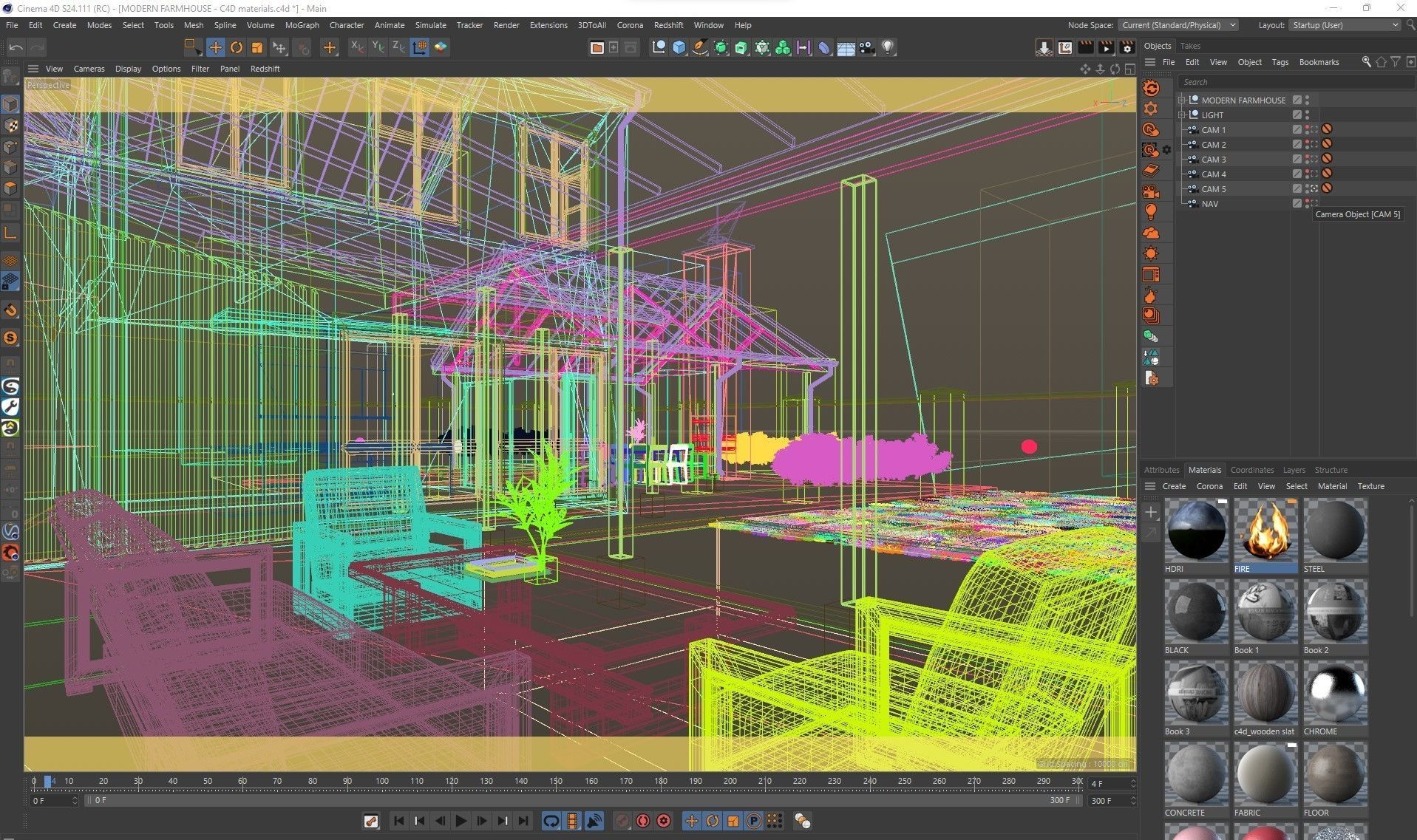
Task: Toggle the Y-axis lock icon
Action: pyautogui.click(x=378, y=47)
